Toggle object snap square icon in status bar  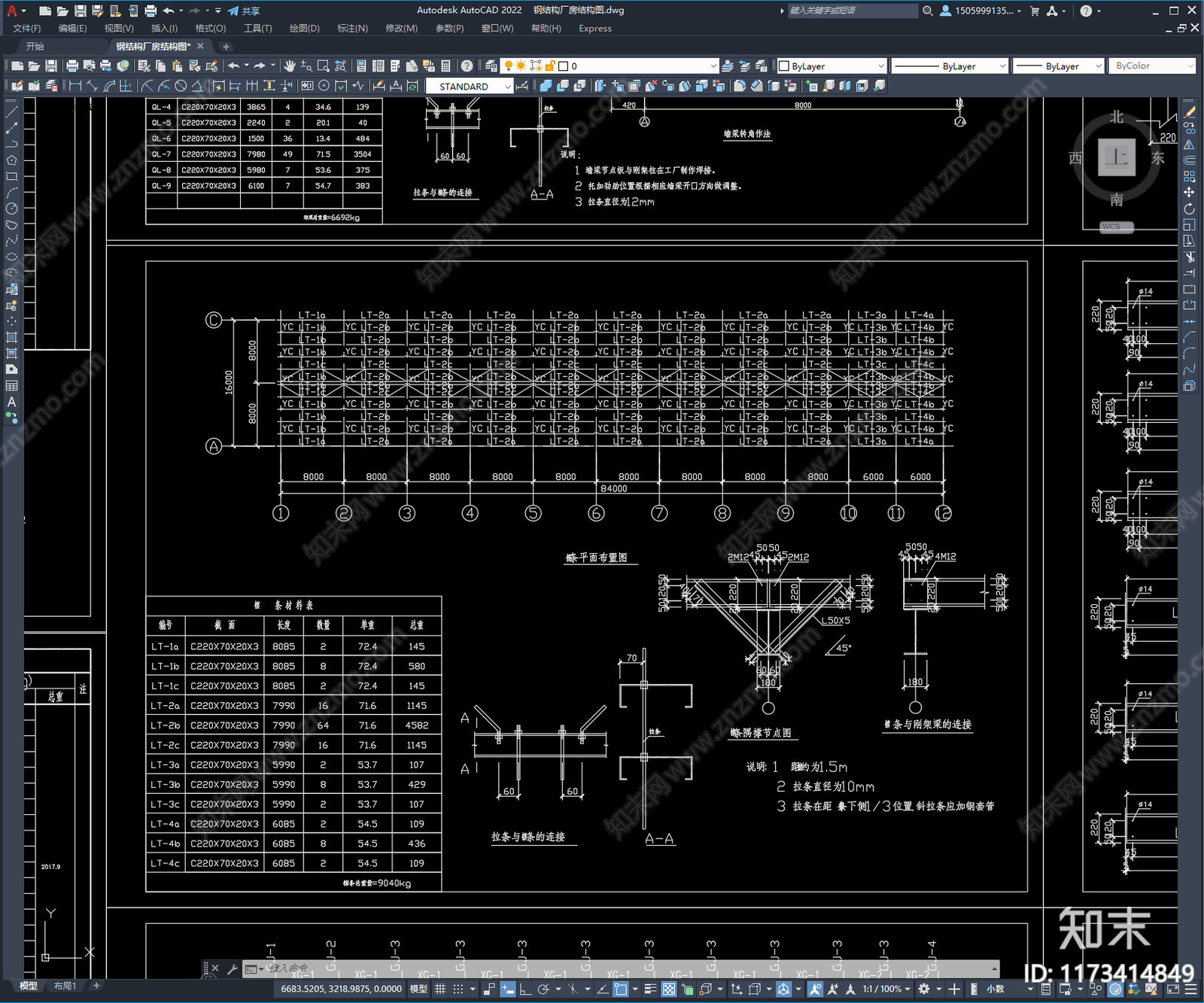coord(621,989)
